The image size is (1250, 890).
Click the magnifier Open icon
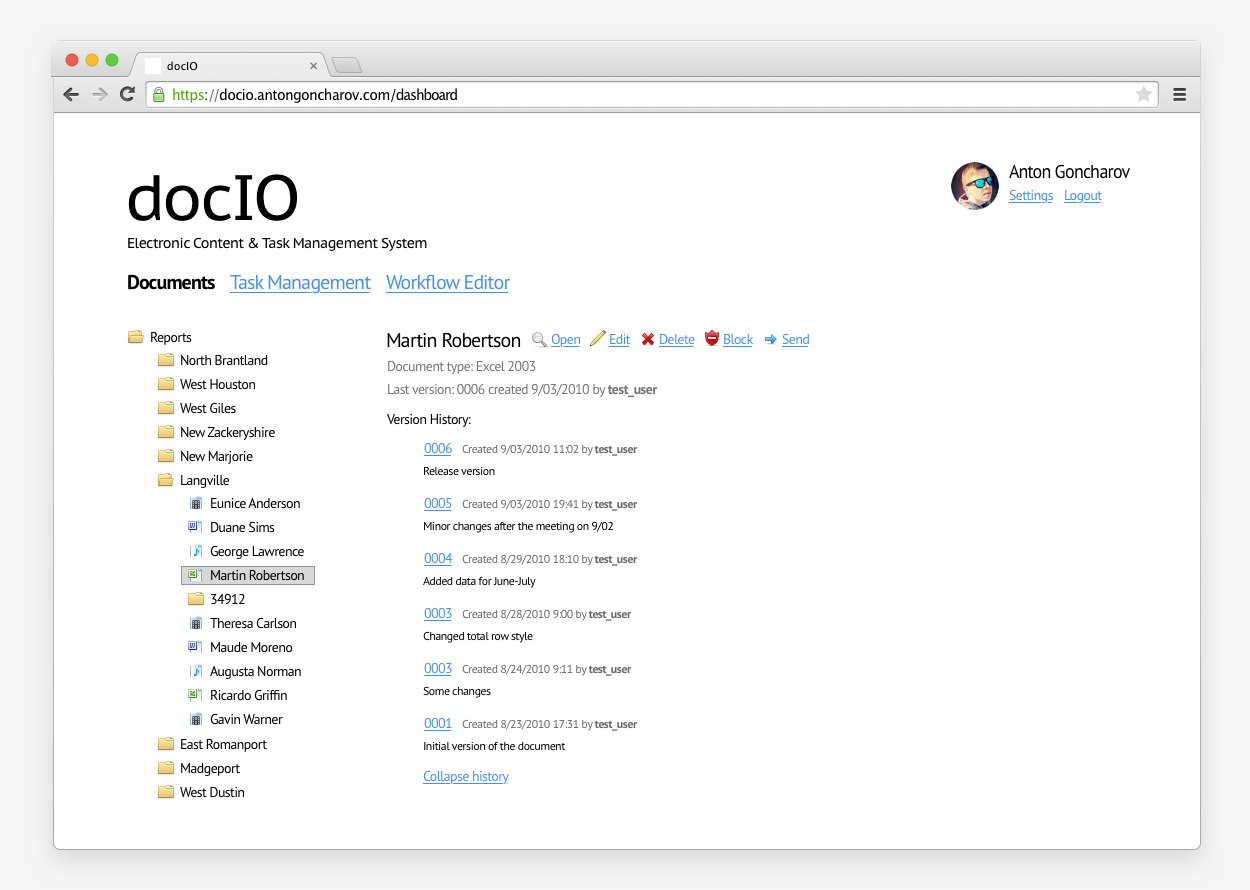[x=539, y=339]
